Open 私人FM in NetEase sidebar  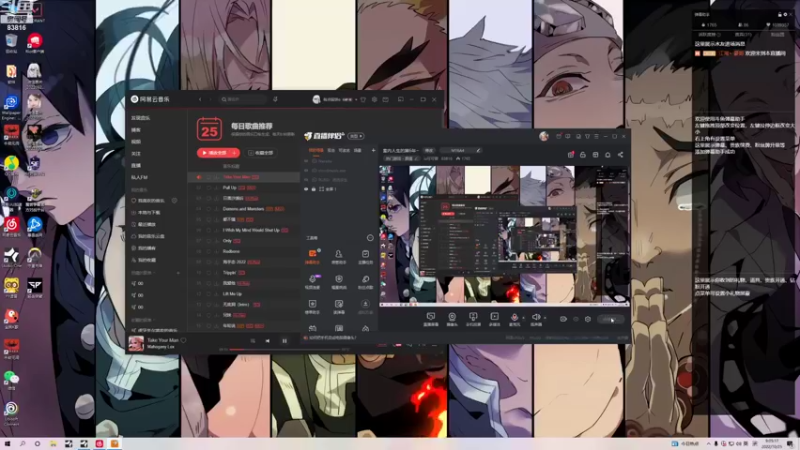tap(139, 178)
